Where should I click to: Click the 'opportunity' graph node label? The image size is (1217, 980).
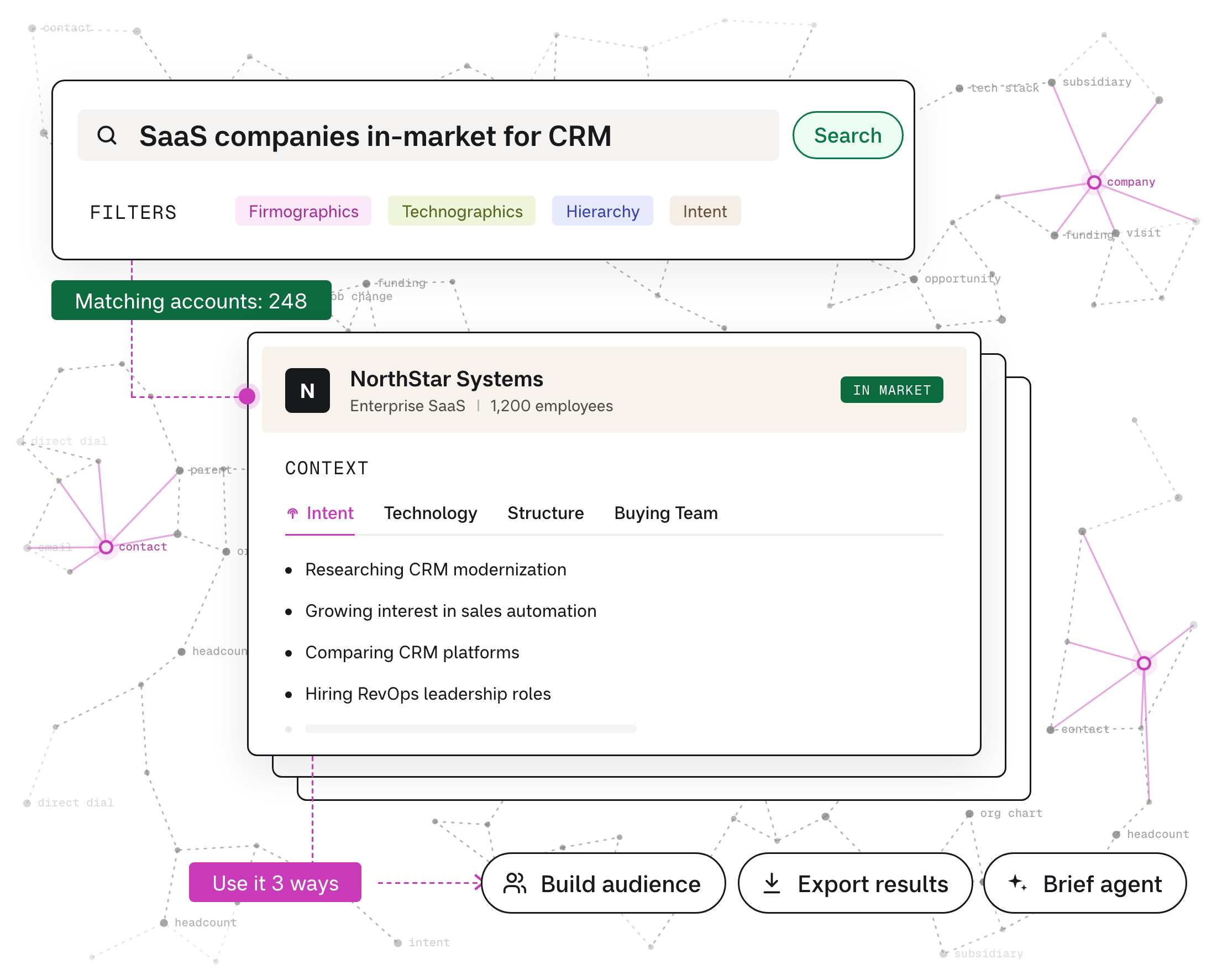point(962,279)
